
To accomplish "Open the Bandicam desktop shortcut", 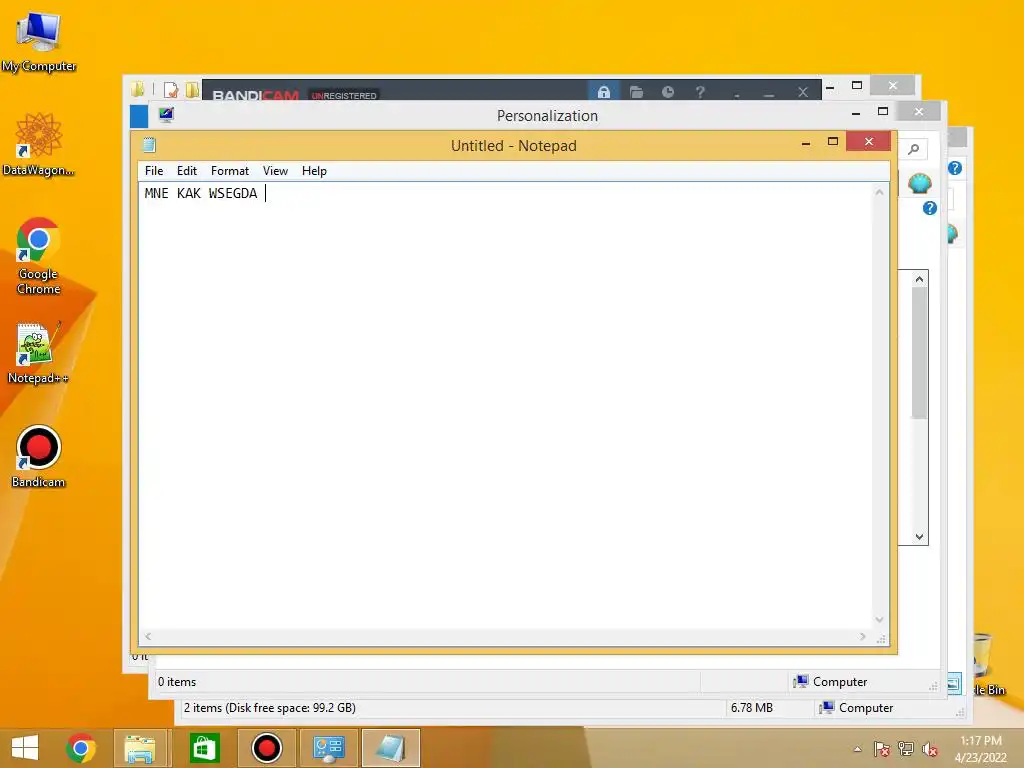I will pyautogui.click(x=39, y=456).
